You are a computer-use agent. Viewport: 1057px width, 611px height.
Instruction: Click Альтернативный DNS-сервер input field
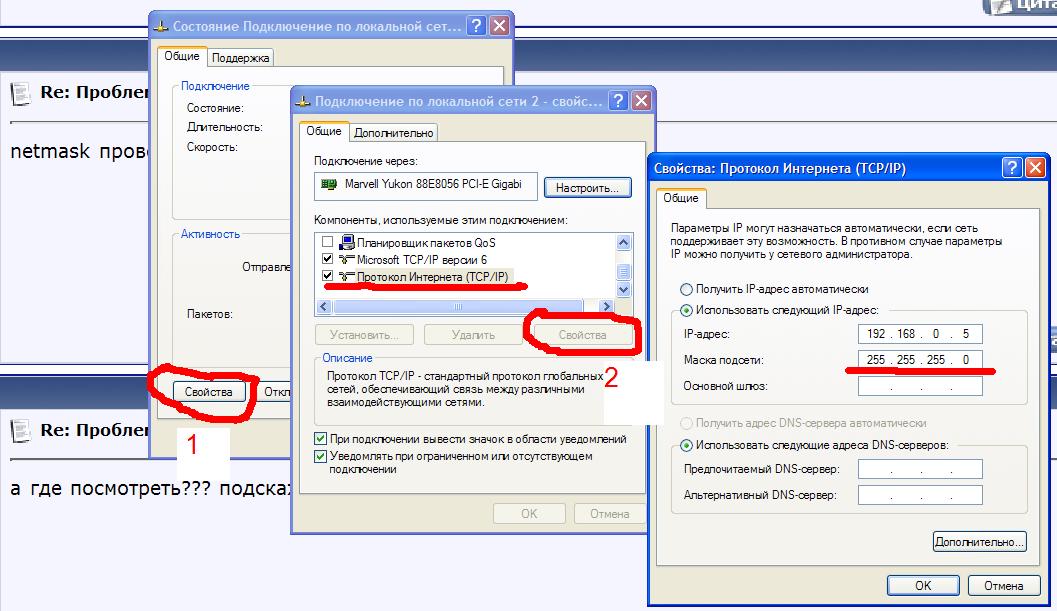pos(920,495)
